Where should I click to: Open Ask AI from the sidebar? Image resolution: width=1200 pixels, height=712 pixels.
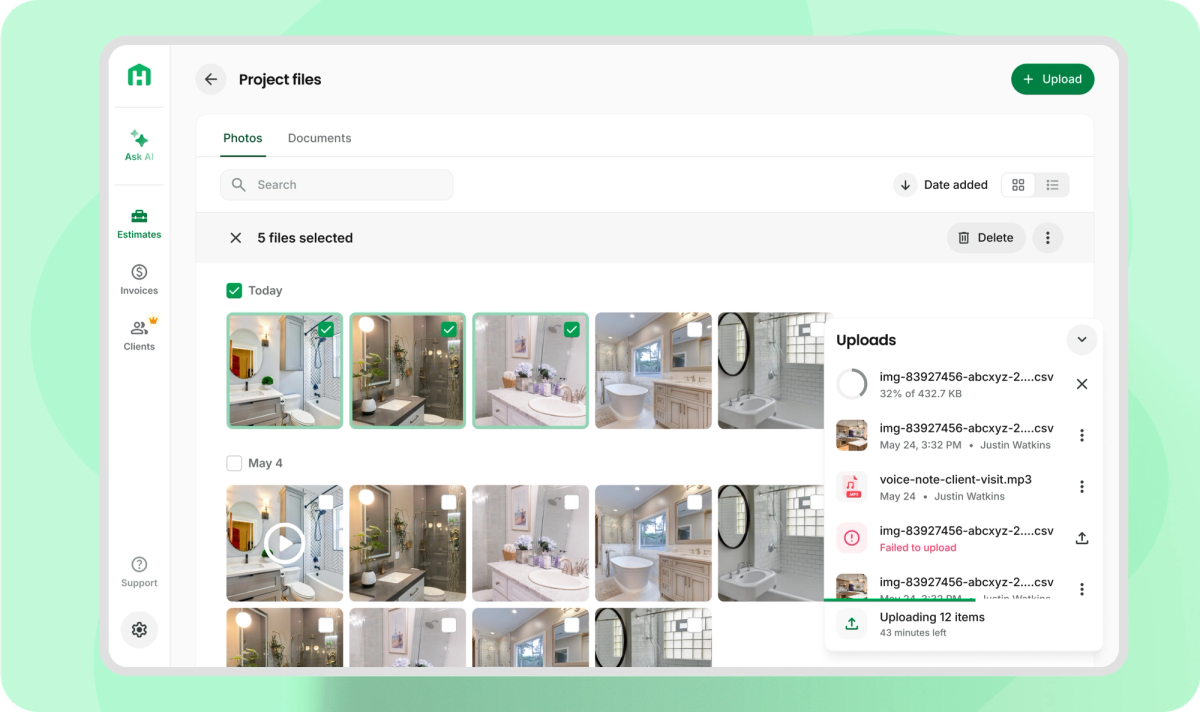point(139,145)
